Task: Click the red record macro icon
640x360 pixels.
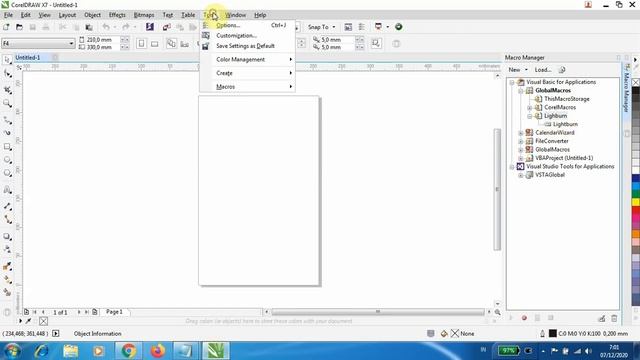Action: click(524, 318)
